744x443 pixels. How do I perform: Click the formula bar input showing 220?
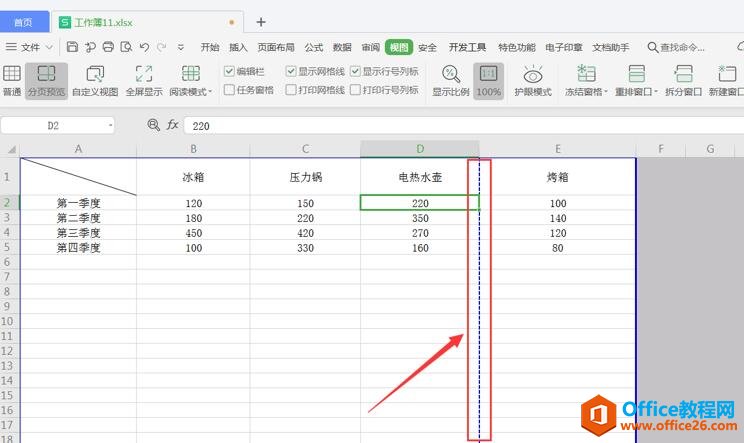[463, 126]
